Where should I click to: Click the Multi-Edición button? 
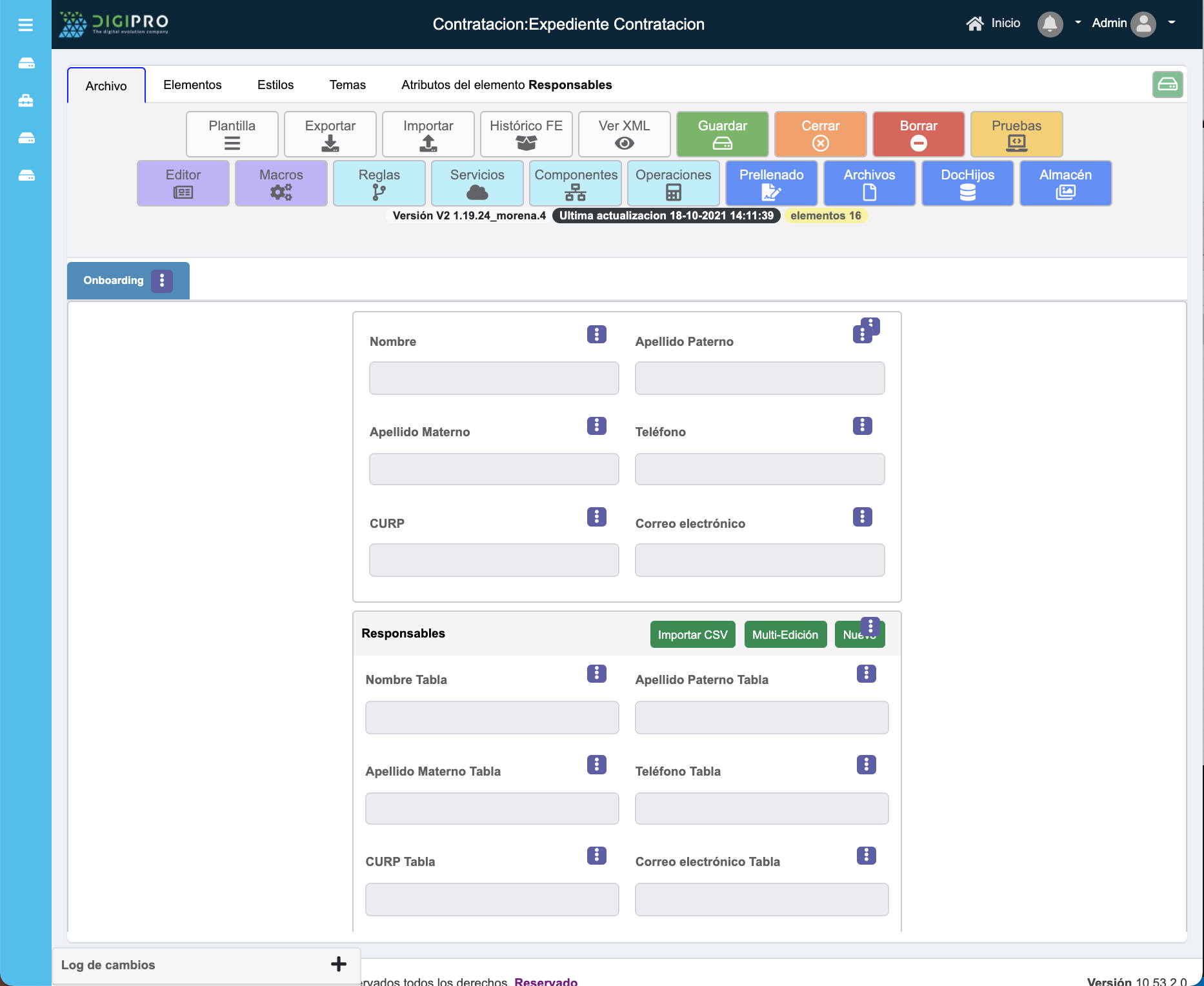[x=785, y=634]
